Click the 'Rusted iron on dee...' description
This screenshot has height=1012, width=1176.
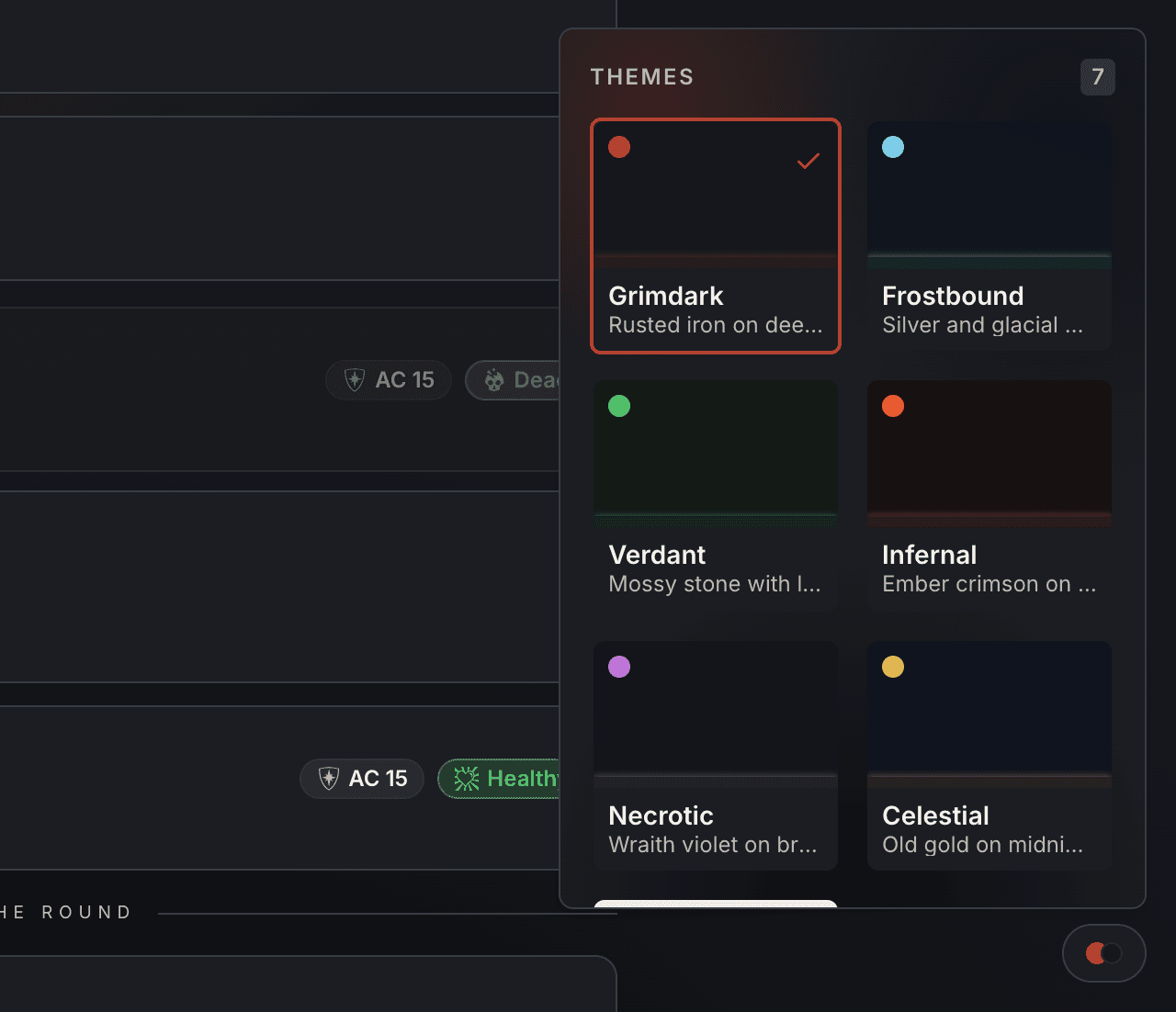pos(716,325)
